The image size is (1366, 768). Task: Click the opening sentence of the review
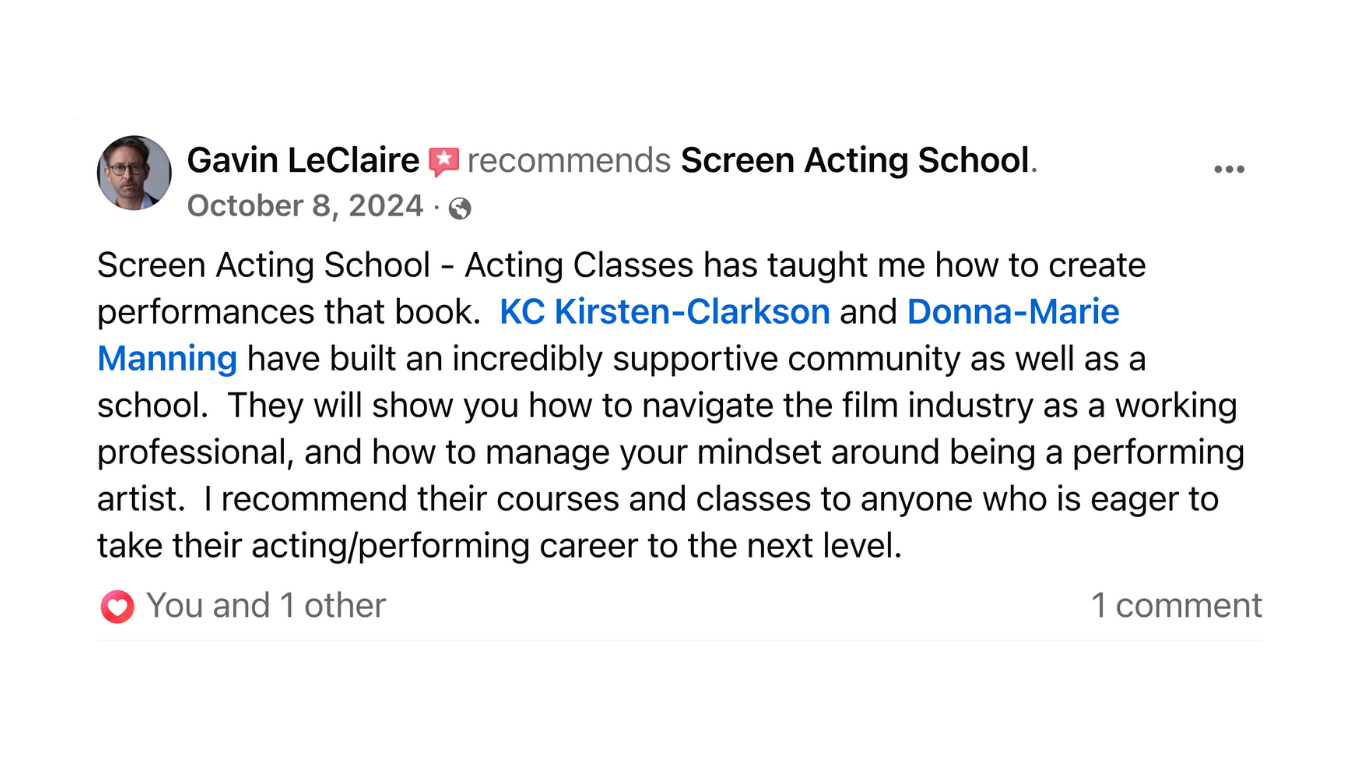click(620, 266)
